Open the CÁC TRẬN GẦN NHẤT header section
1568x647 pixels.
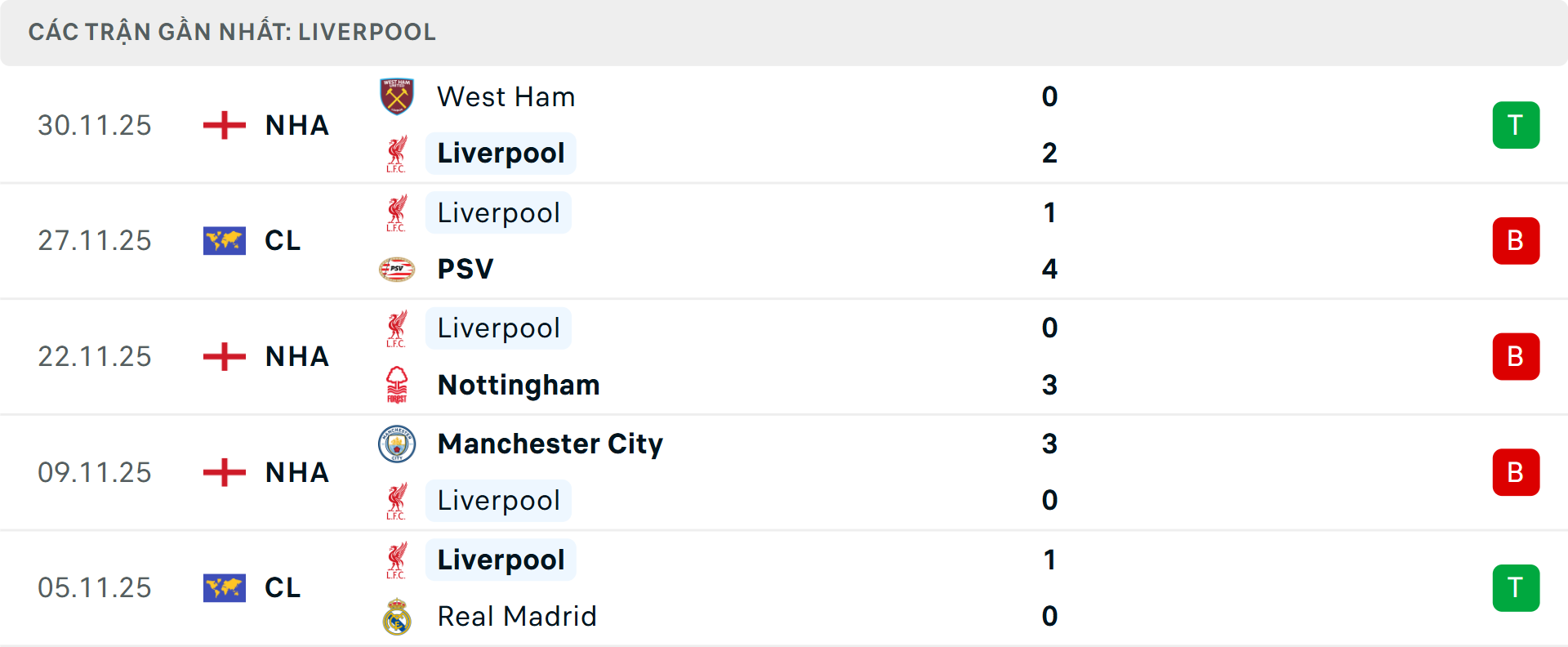(x=234, y=32)
